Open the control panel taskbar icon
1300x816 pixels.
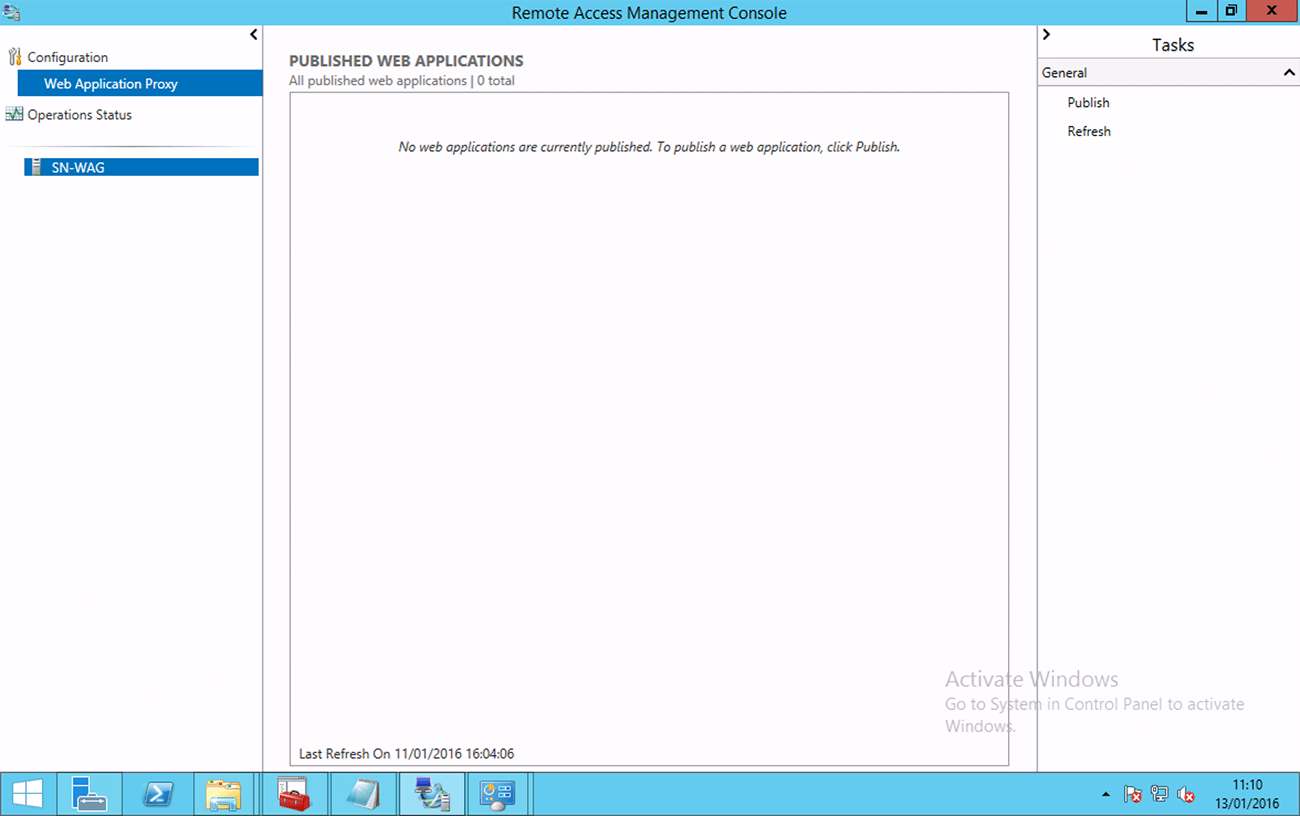coord(497,794)
